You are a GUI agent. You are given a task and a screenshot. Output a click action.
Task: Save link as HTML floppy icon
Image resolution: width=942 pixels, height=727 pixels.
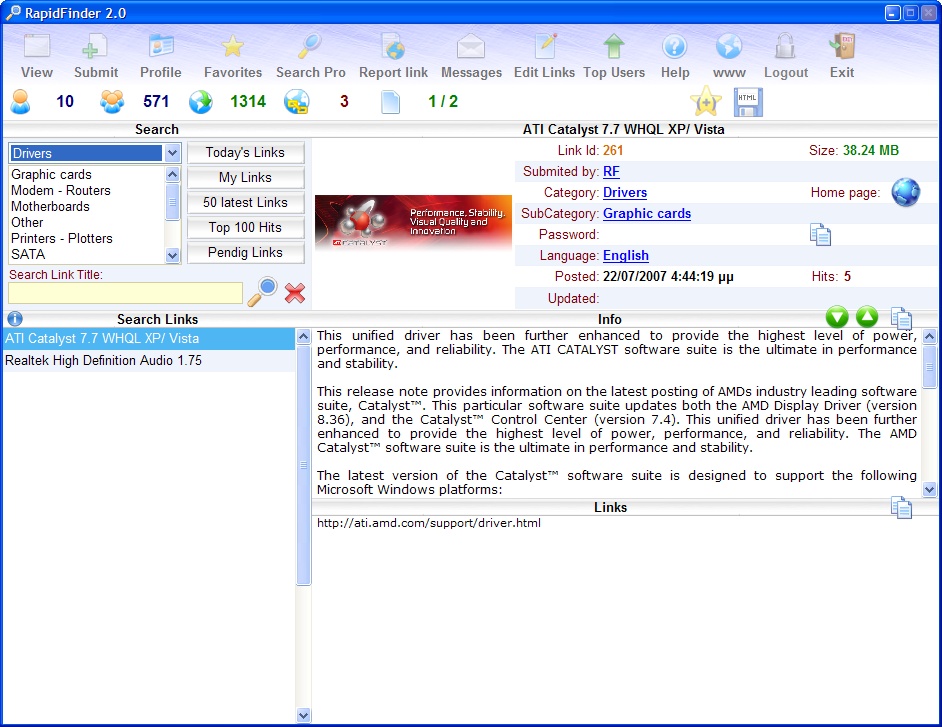[x=748, y=102]
